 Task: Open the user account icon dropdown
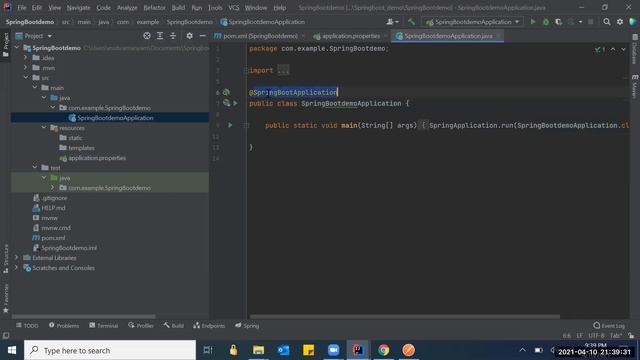pos(392,22)
